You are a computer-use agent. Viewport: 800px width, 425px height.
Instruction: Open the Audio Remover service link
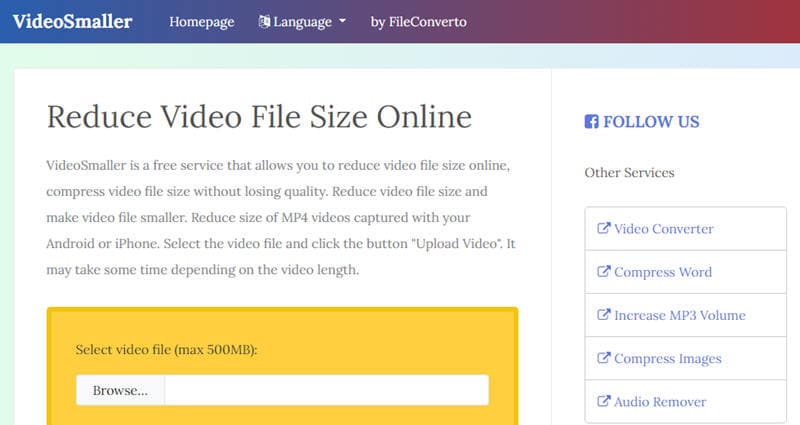[660, 402]
